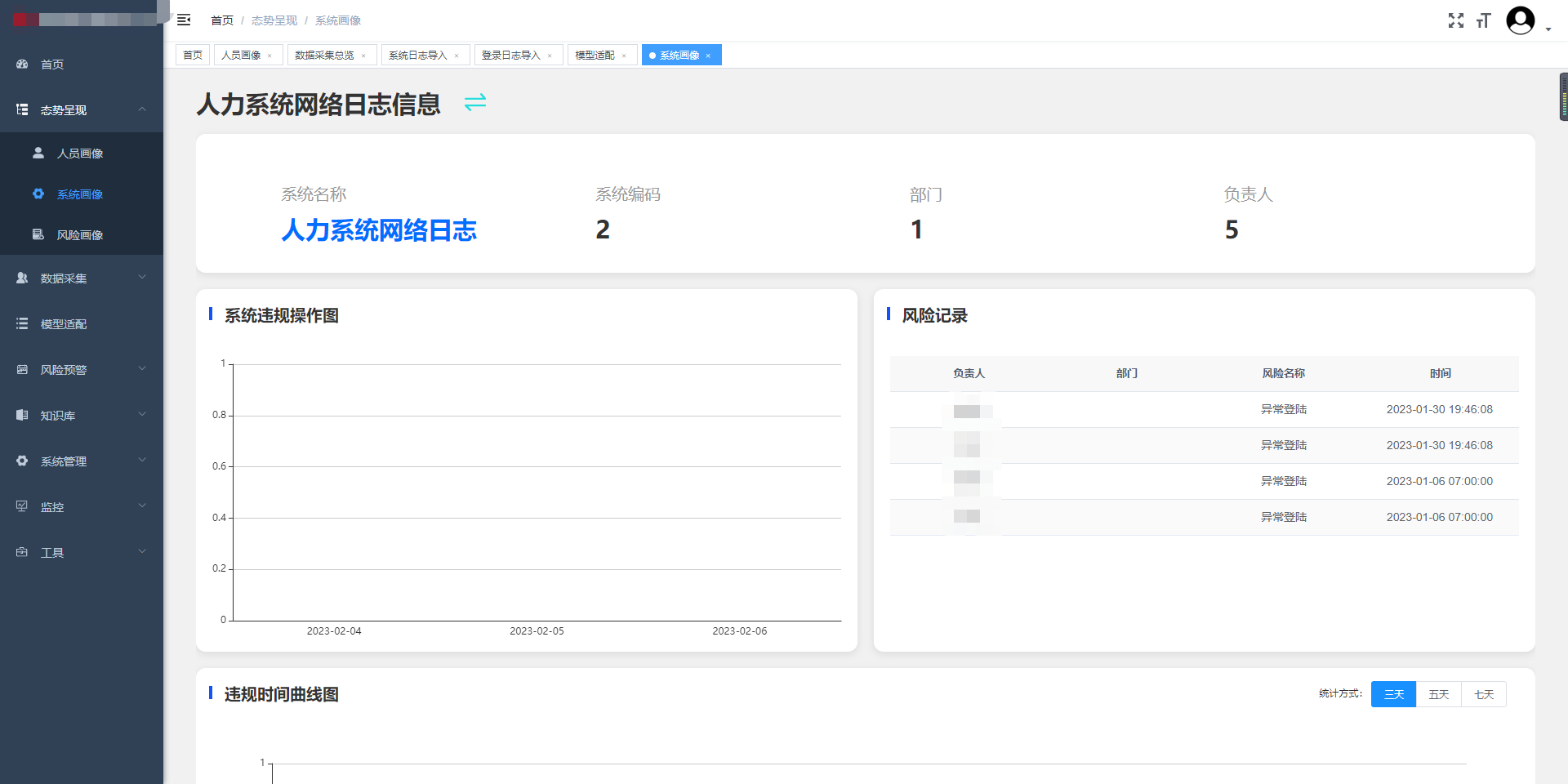Click the switch system arrows icon

coord(475,102)
